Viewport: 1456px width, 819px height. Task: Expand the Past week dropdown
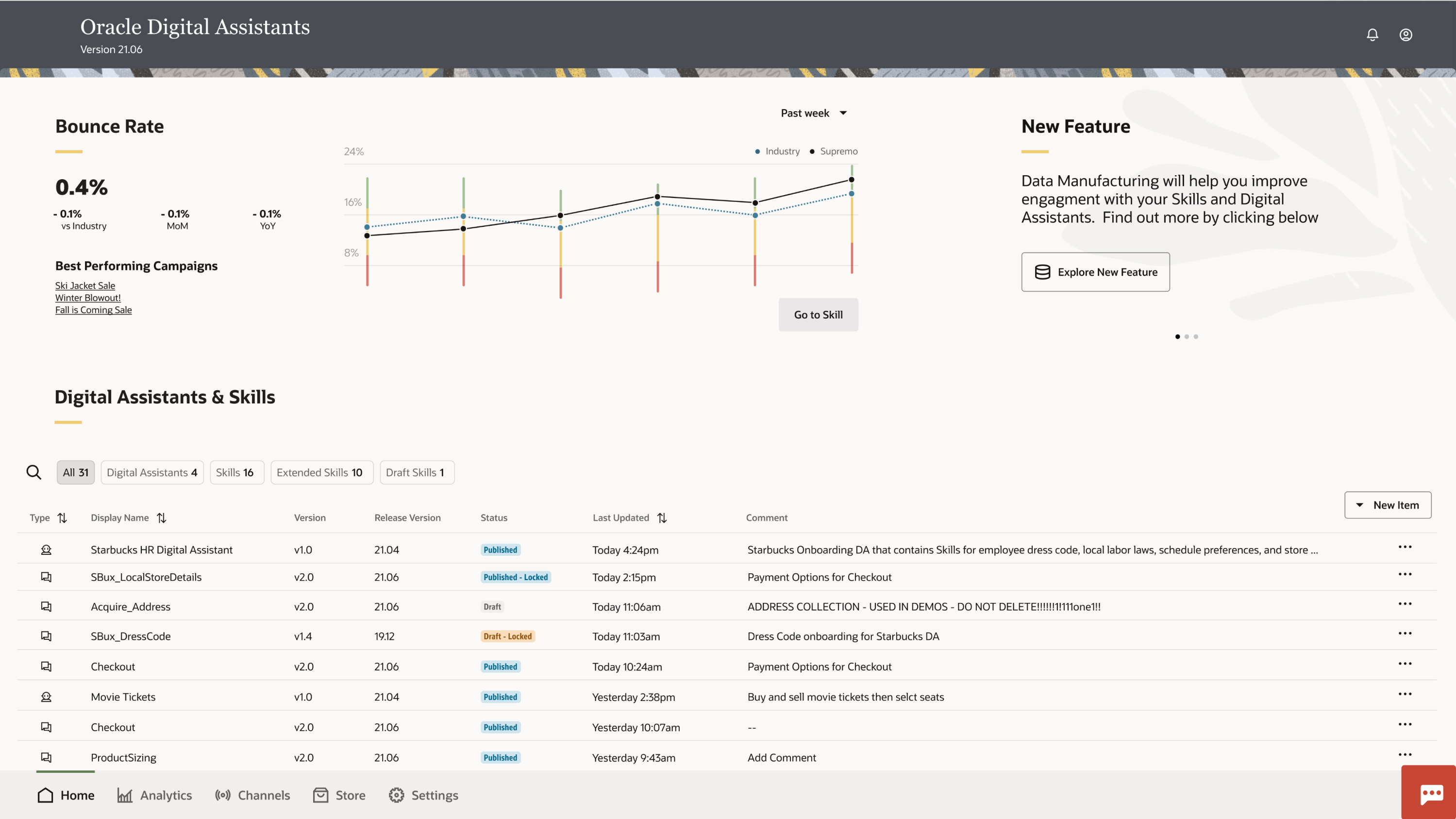pyautogui.click(x=813, y=113)
